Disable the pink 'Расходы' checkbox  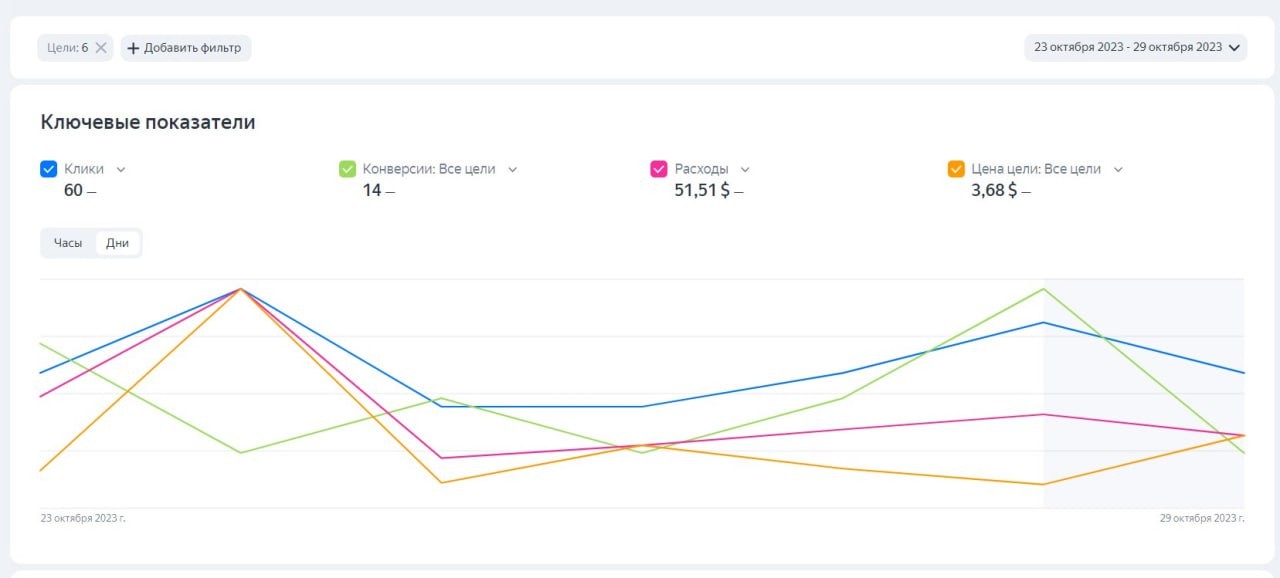659,169
